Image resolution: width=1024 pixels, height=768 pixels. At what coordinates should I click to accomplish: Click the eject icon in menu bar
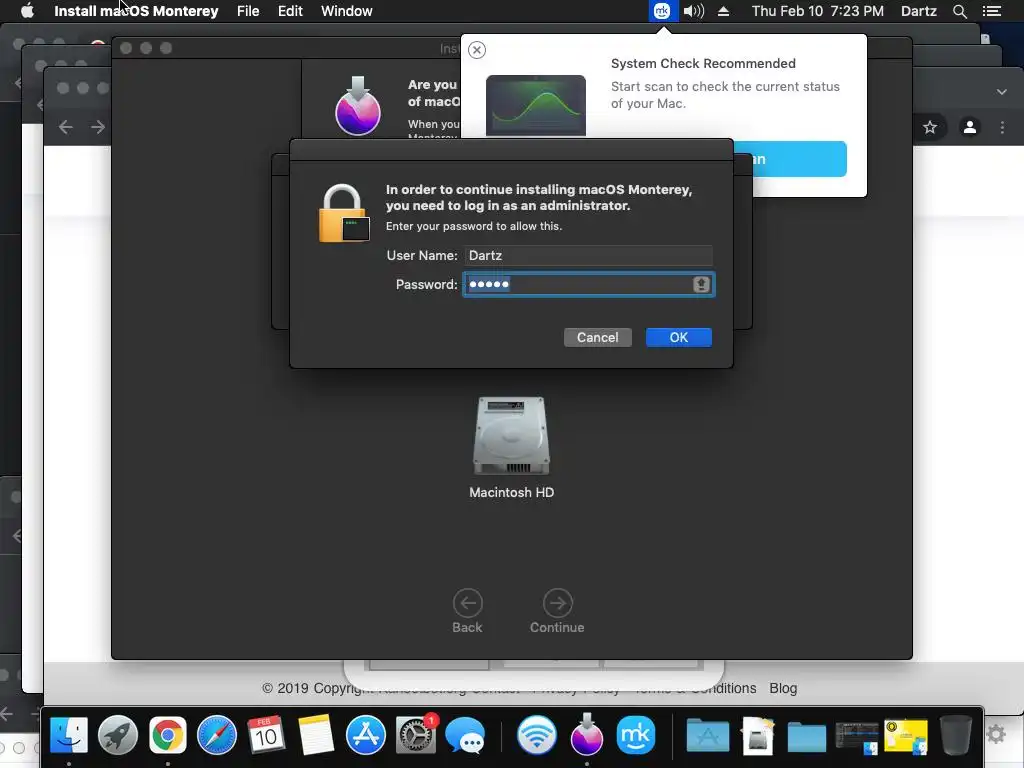coord(724,11)
